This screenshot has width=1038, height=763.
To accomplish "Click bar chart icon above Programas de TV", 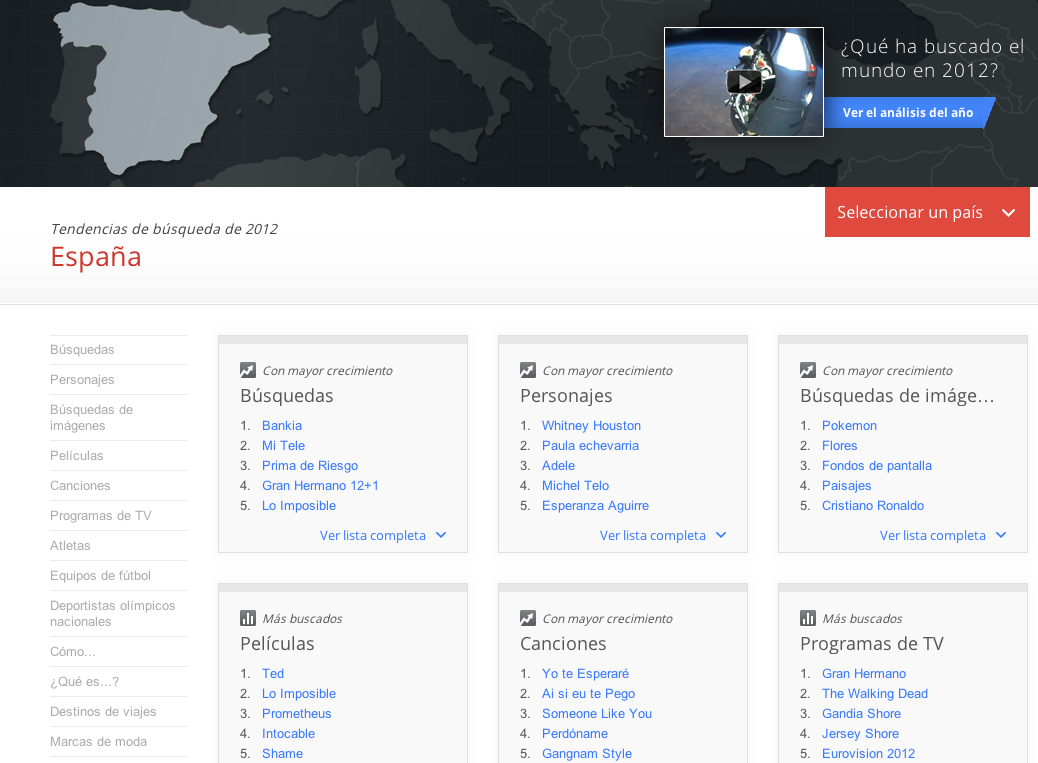I will click(808, 618).
